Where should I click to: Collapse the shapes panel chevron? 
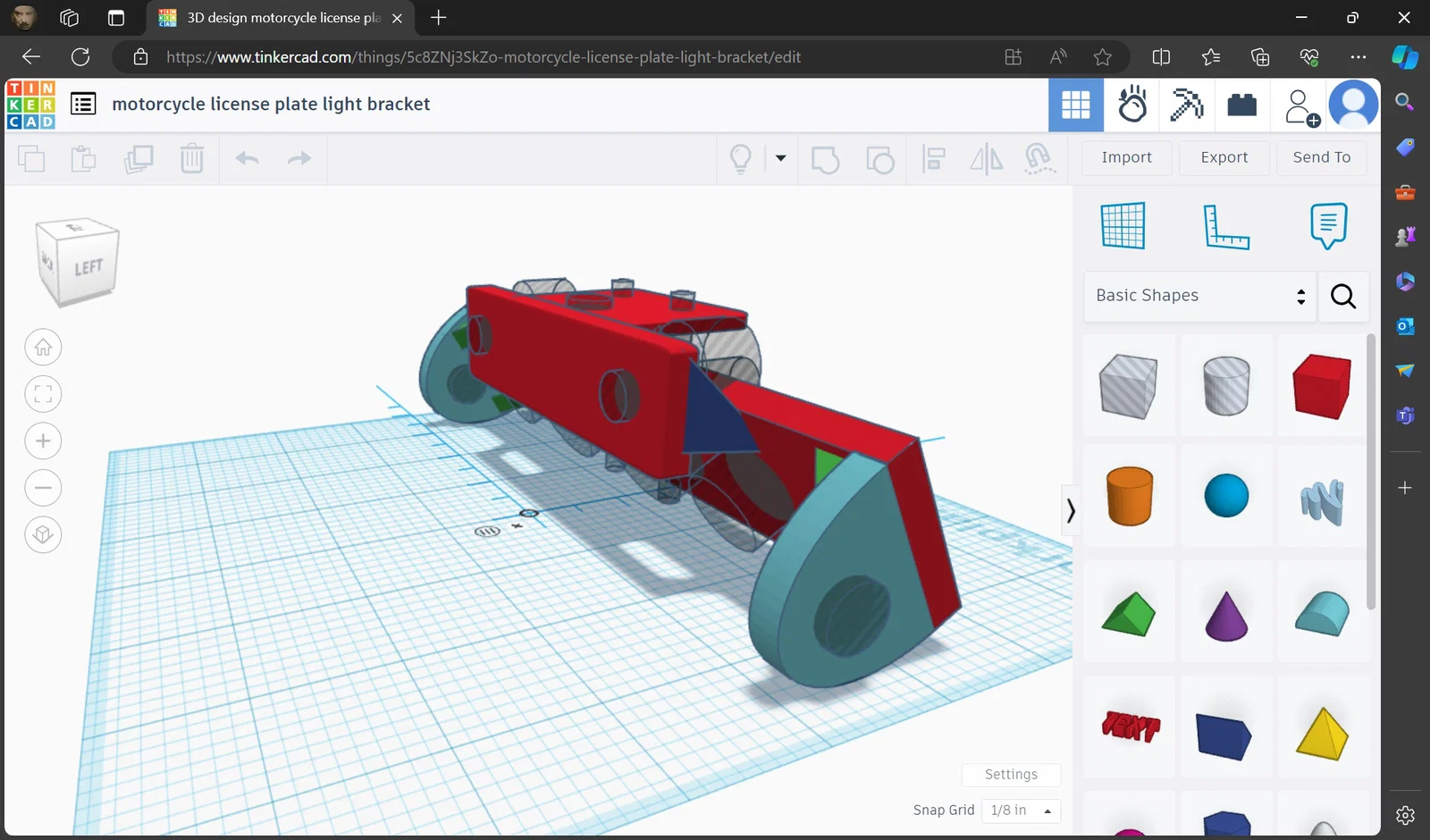(1070, 510)
